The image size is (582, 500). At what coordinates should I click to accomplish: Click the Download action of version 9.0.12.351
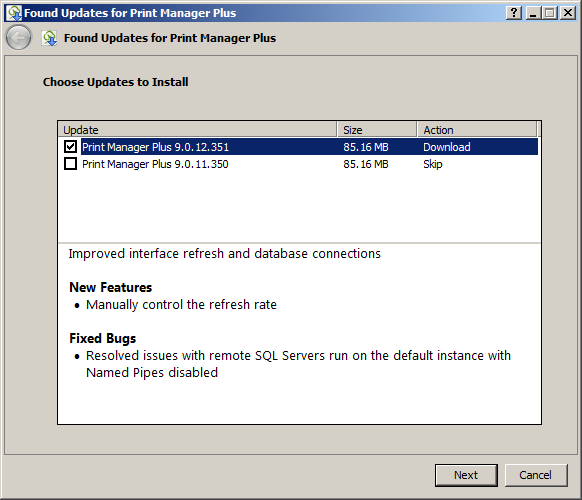coord(447,147)
